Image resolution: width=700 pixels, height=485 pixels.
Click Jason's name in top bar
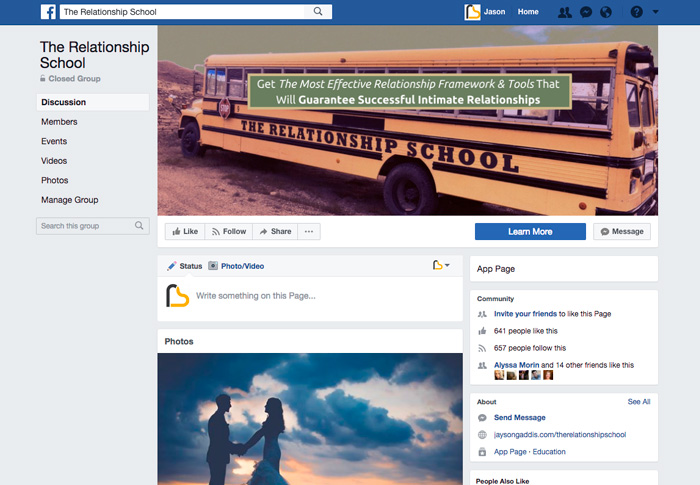coord(494,12)
